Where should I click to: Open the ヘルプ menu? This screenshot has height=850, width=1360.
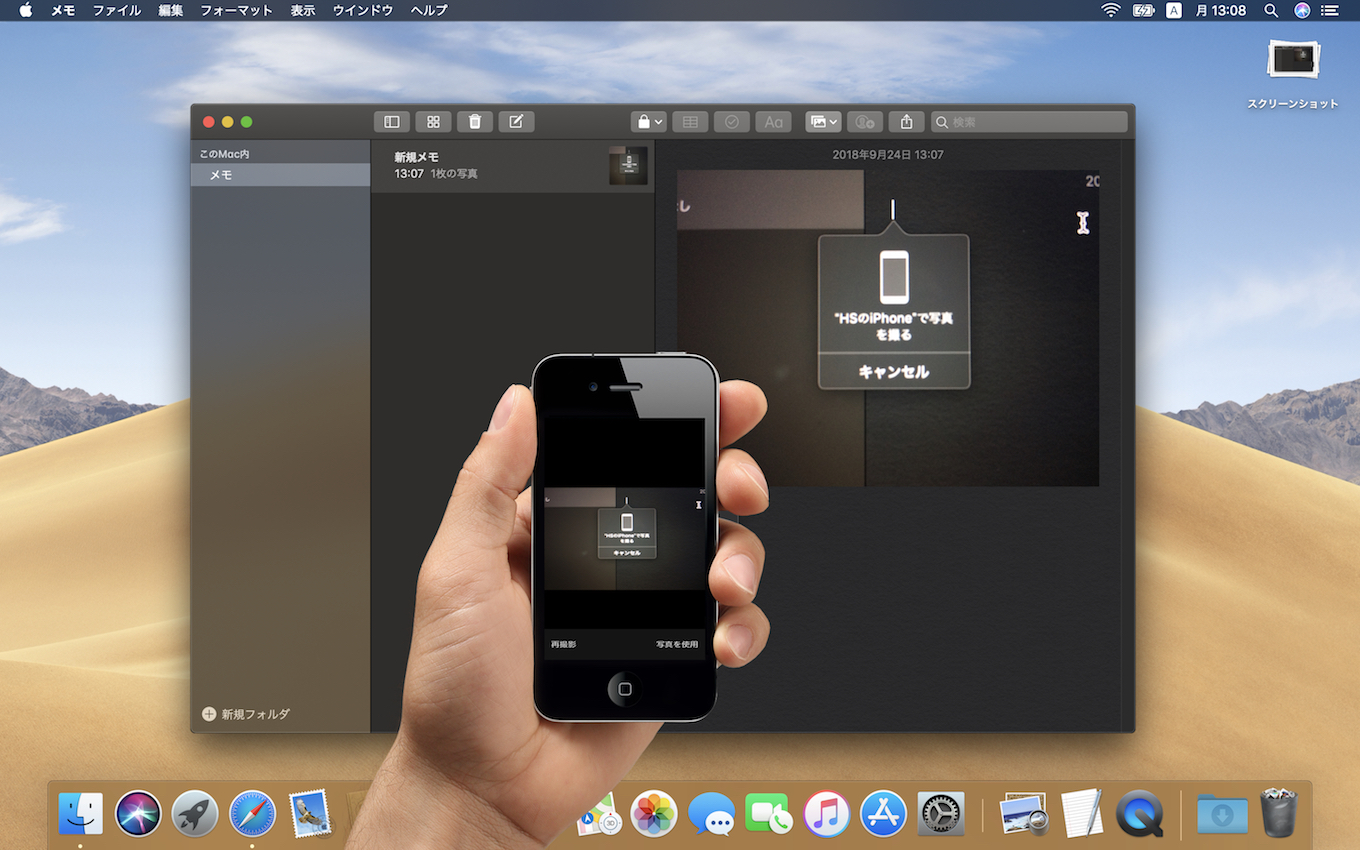[429, 10]
